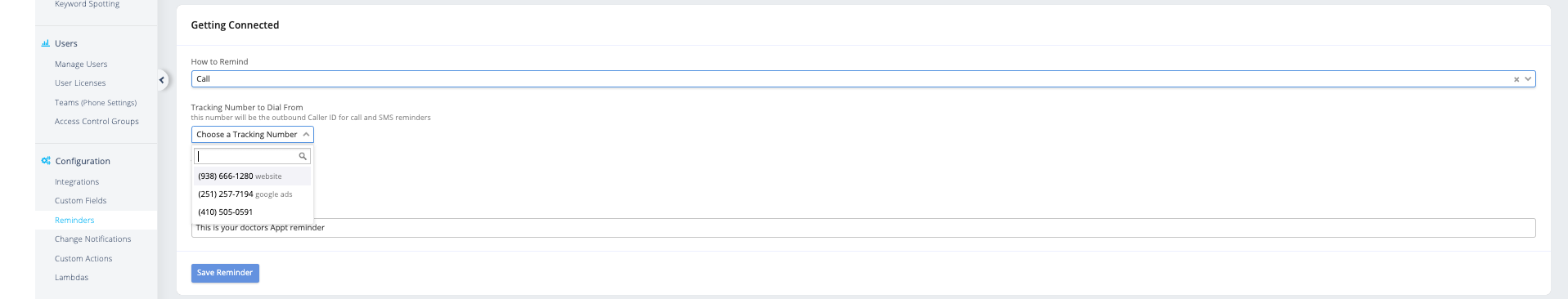Open Change Notifications page

(93, 239)
